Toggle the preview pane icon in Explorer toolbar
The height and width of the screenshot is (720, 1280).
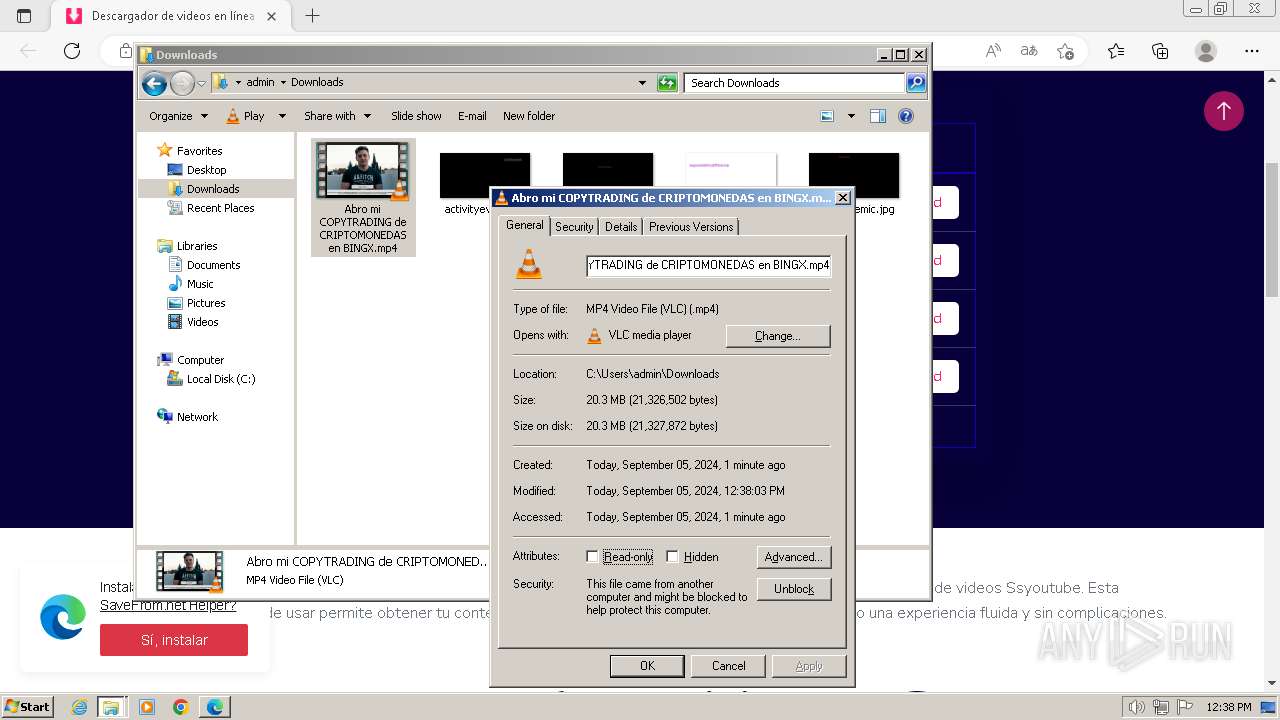pyautogui.click(x=878, y=116)
